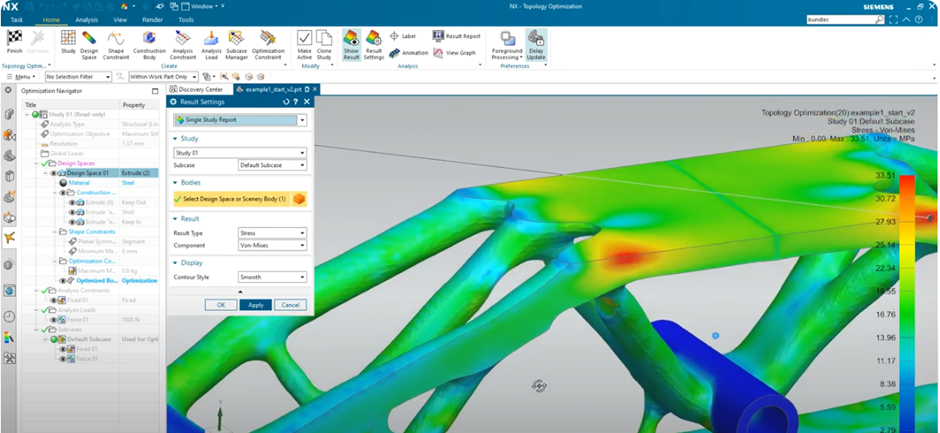
Task: Open the Tools ribbon tab
Action: [x=186, y=20]
